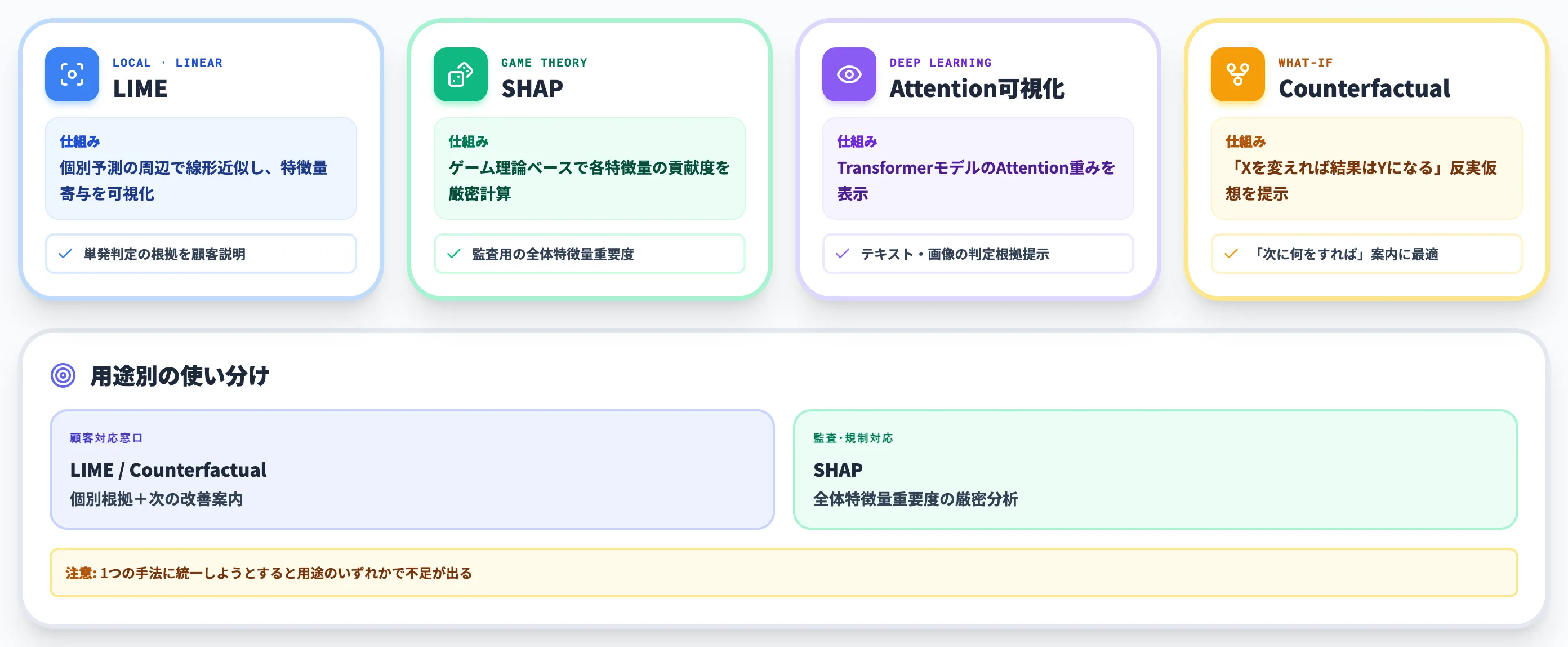Click the テキスト・画像の判定根拠提示 text
The width and height of the screenshot is (1568, 647).
point(955,254)
